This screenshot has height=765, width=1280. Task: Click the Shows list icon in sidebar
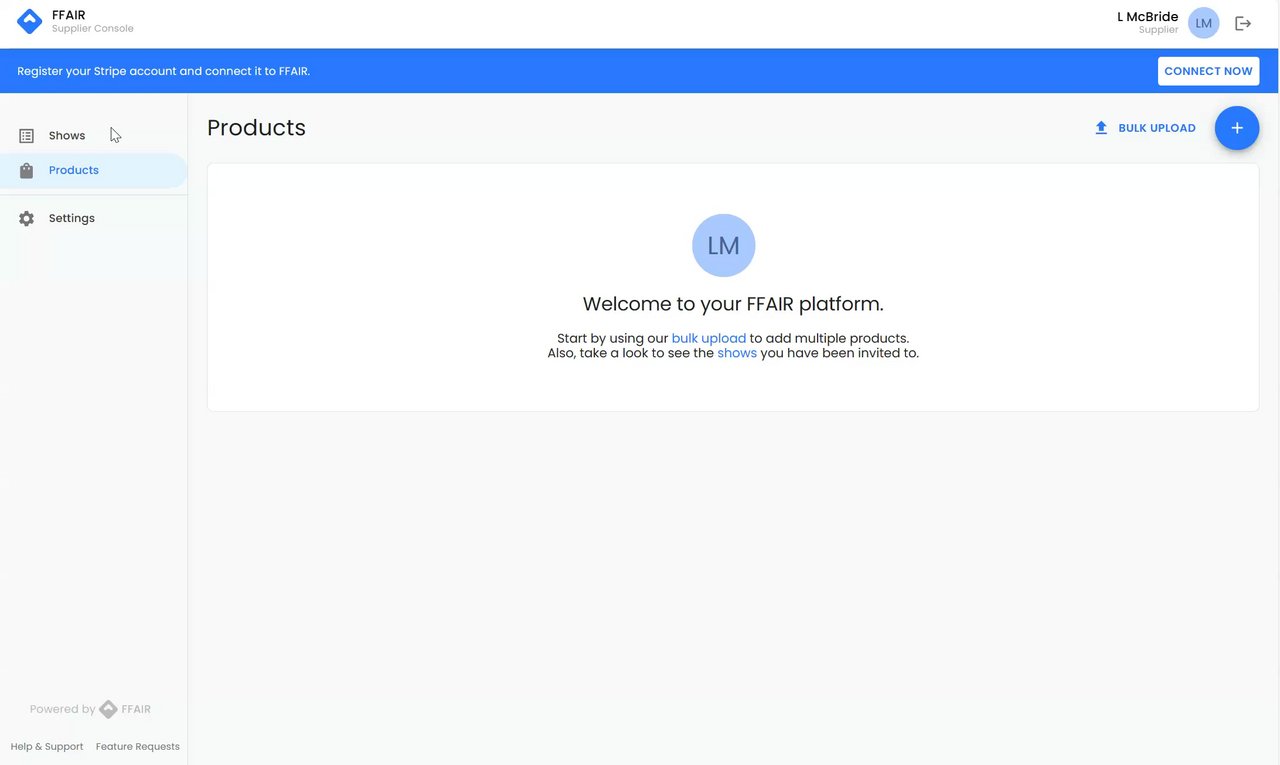pos(27,136)
